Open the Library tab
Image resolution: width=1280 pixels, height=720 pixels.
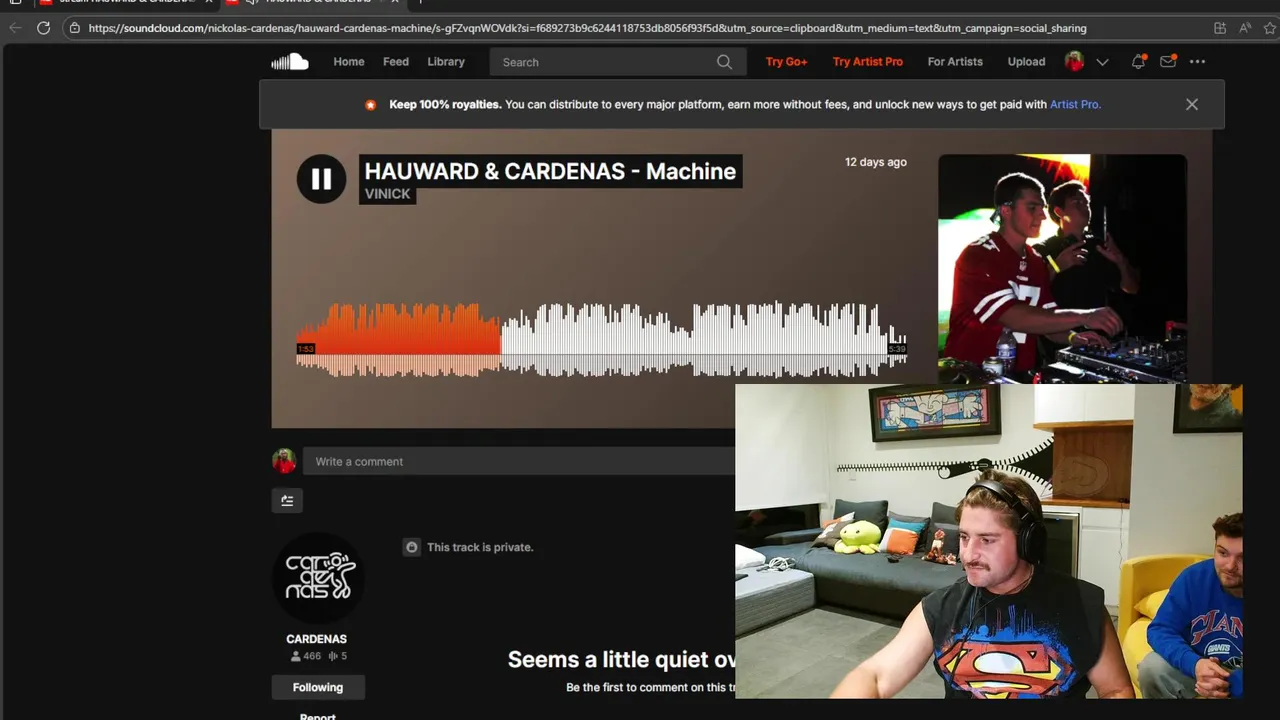tap(446, 62)
